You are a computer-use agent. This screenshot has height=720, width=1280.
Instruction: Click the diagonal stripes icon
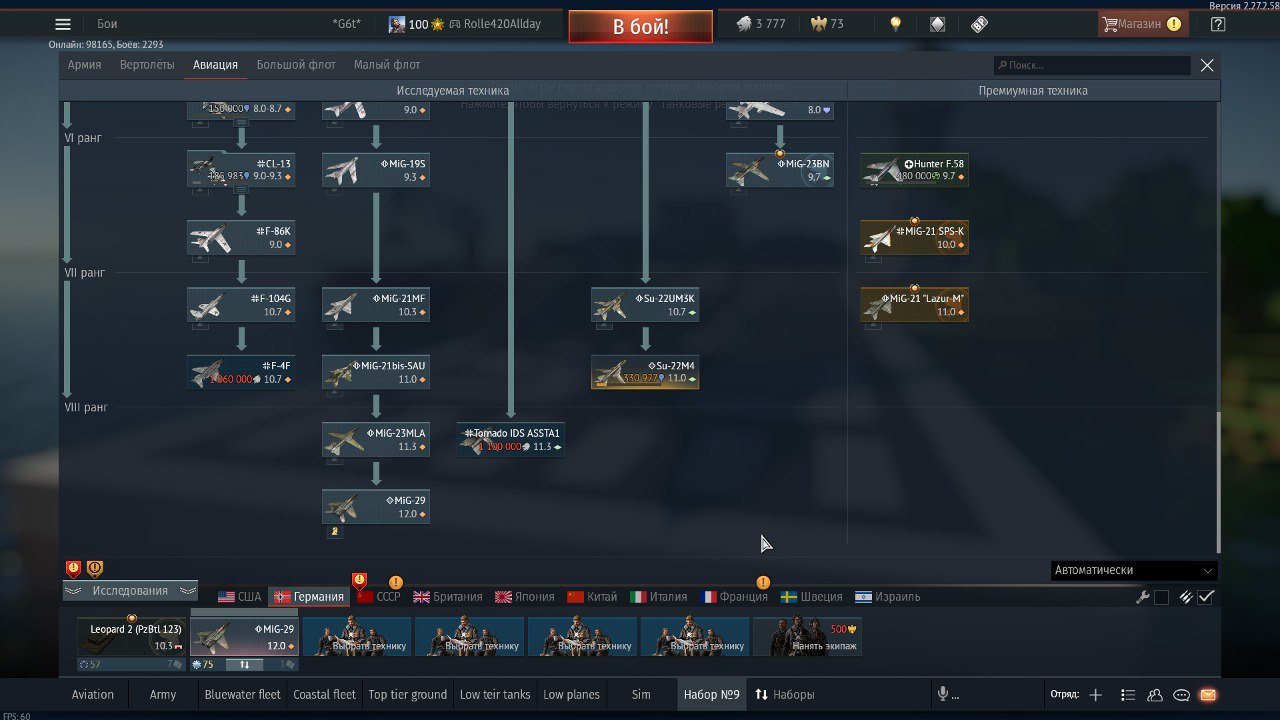pyautogui.click(x=1186, y=597)
